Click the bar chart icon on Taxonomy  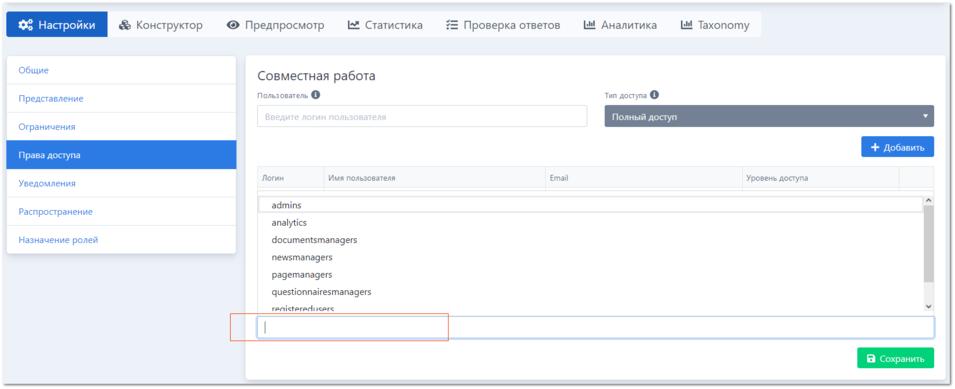686,25
